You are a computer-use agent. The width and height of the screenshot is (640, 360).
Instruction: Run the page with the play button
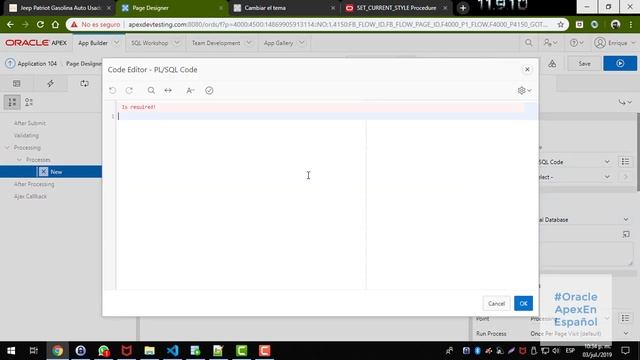[620, 64]
